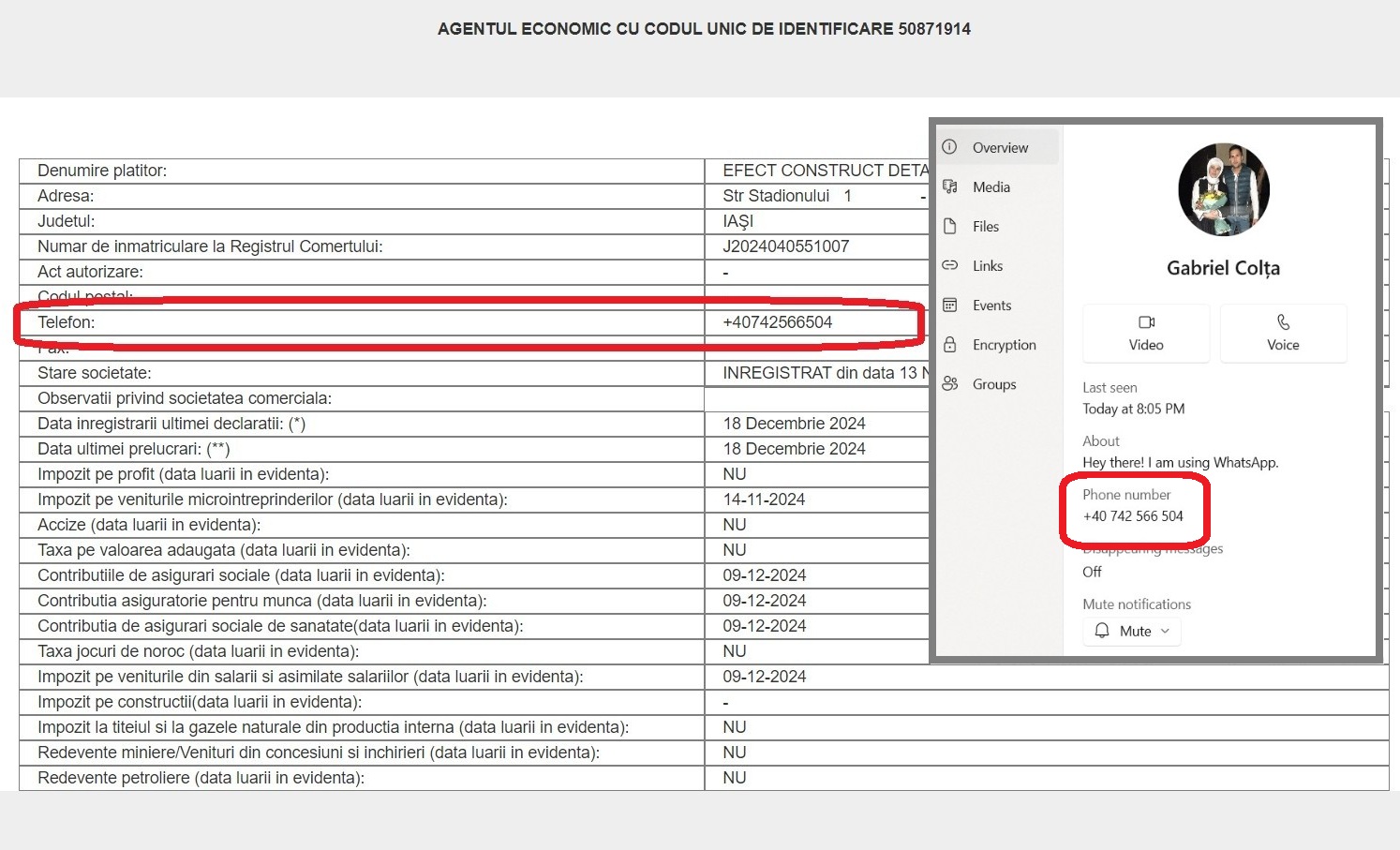Click the 'Adresa:' label
Image resolution: width=1400 pixels, height=850 pixels.
[66, 196]
